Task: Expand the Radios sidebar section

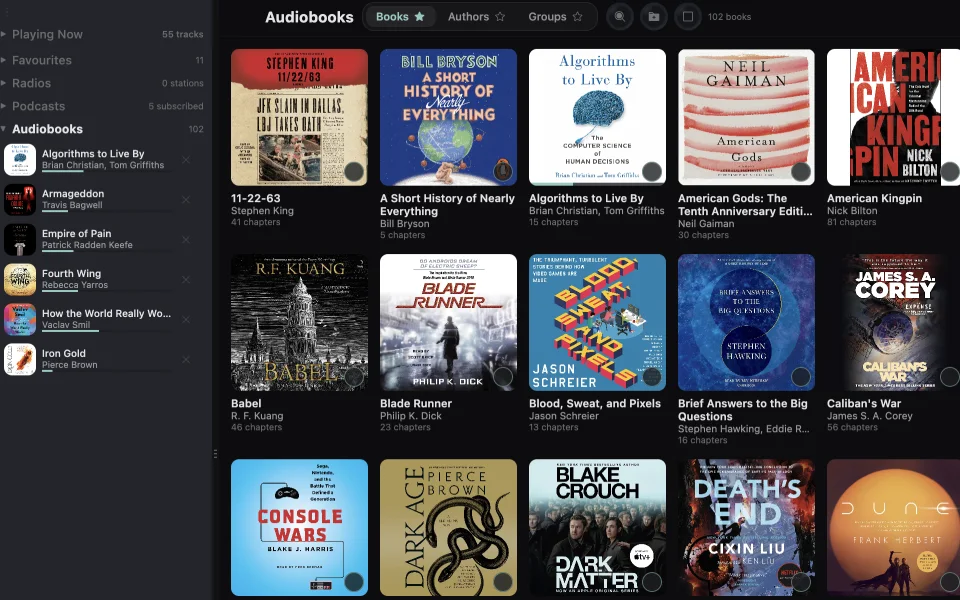Action: pyautogui.click(x=4, y=83)
